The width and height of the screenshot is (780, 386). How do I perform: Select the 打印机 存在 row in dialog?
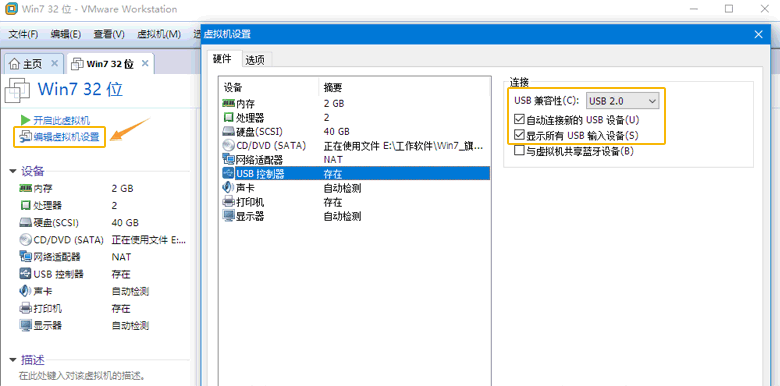tap(356, 202)
